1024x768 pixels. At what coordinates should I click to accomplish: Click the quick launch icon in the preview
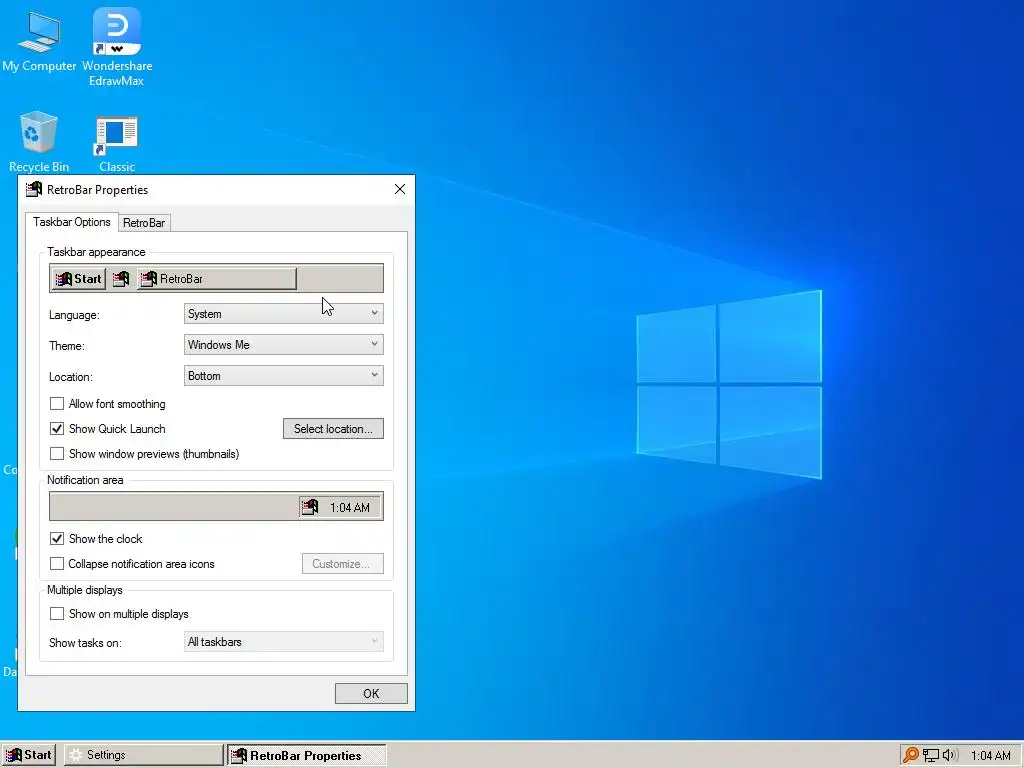click(121, 280)
